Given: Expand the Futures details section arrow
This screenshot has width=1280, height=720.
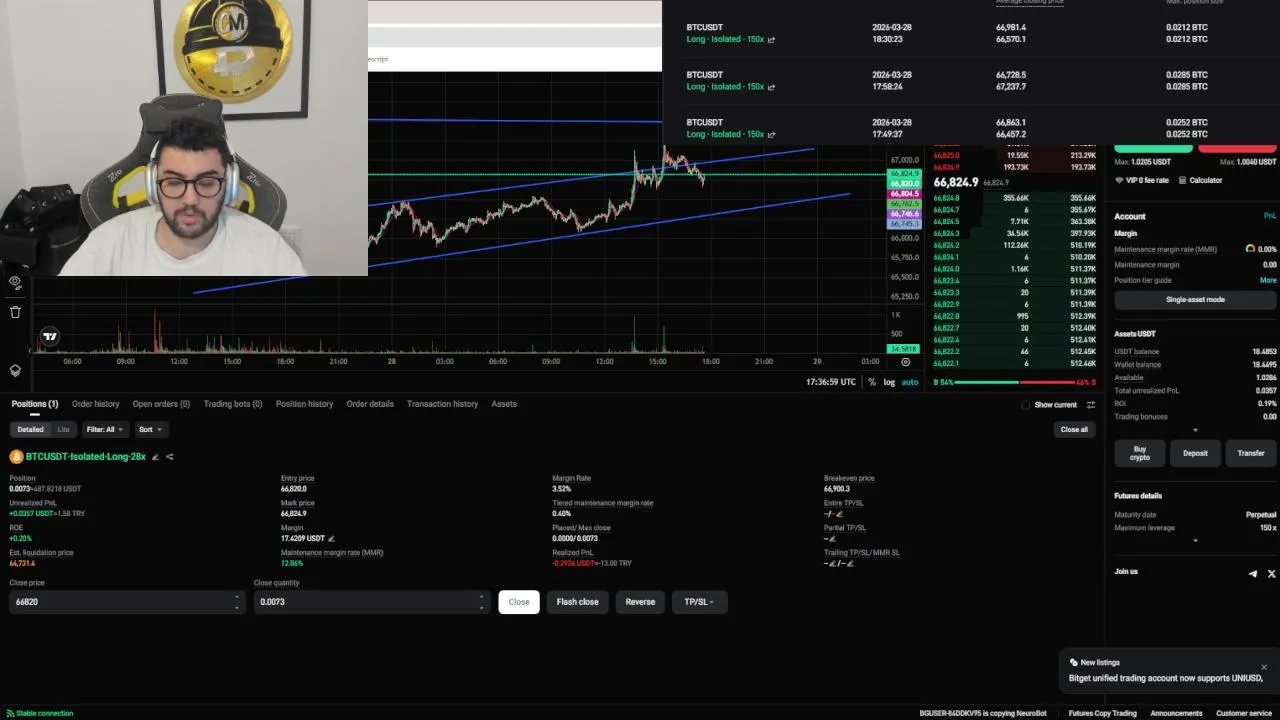Looking at the screenshot, I should tap(1195, 541).
